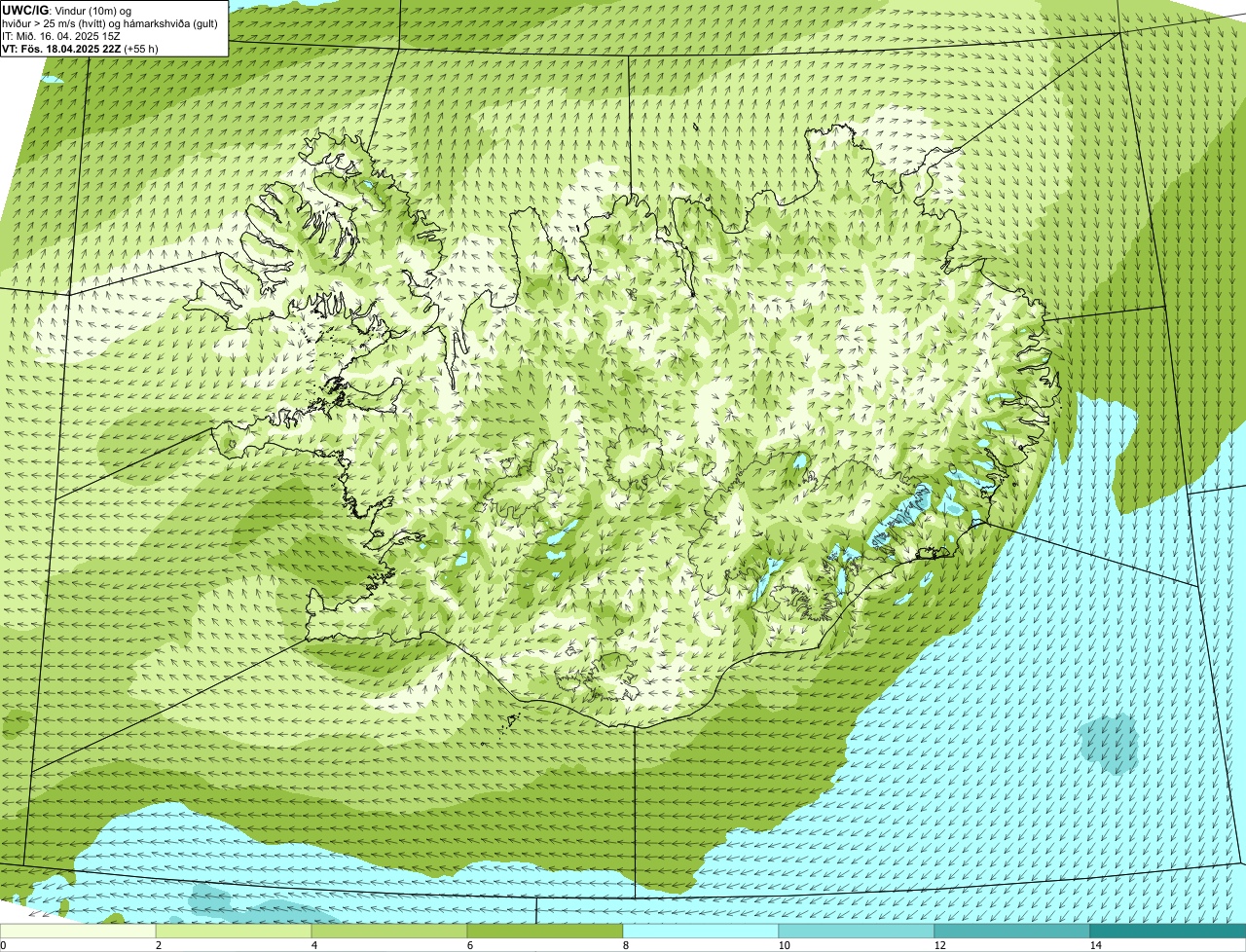This screenshot has height=952, width=1246.
Task: Click the "14" label on the scale
Action: click(1095, 945)
